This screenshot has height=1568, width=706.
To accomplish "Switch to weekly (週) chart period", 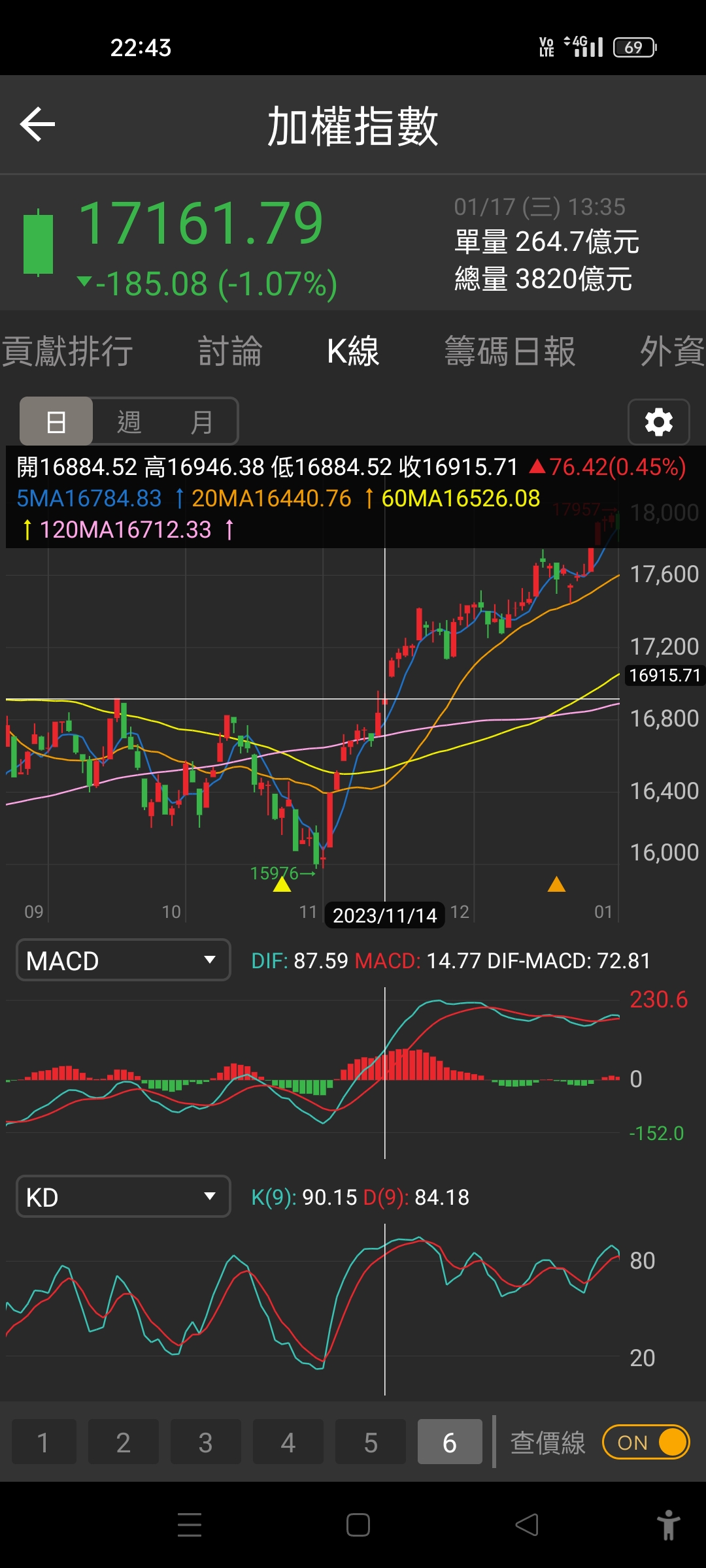I will point(129,421).
